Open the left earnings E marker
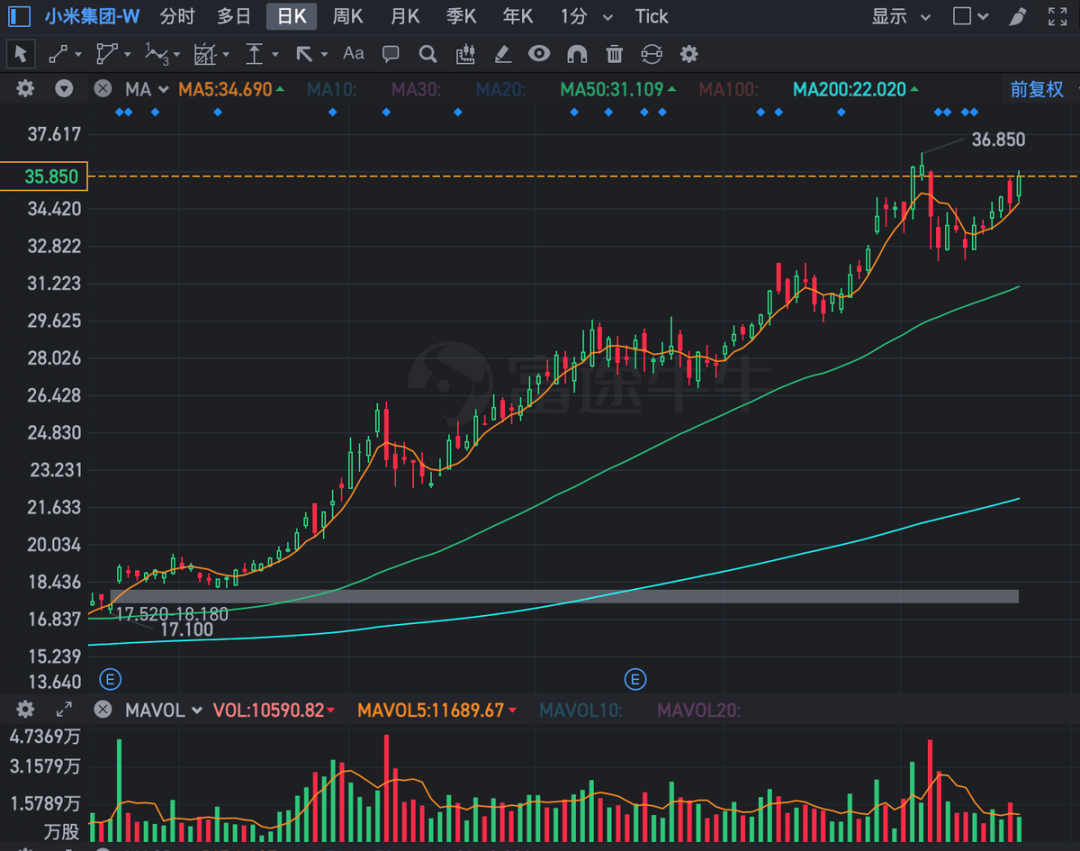This screenshot has height=851, width=1080. point(110,680)
